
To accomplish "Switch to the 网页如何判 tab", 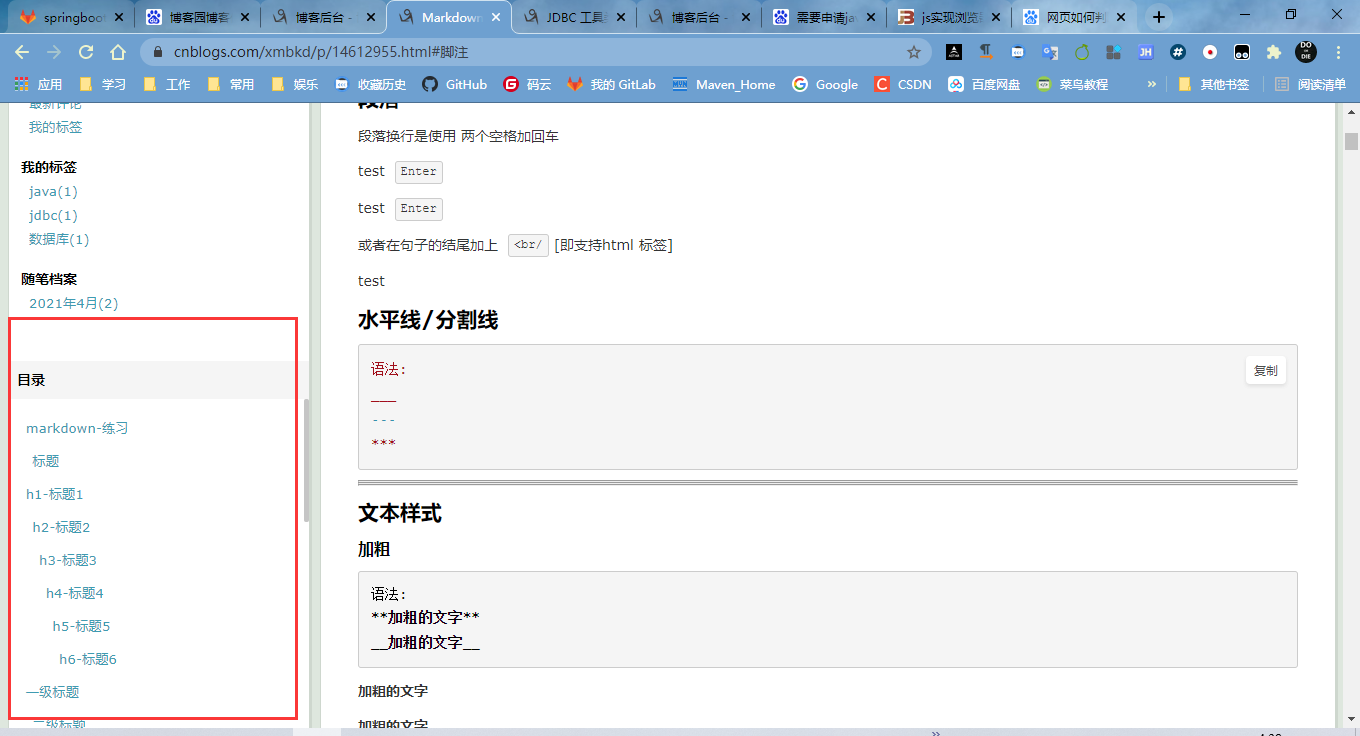I will coord(1075,17).
